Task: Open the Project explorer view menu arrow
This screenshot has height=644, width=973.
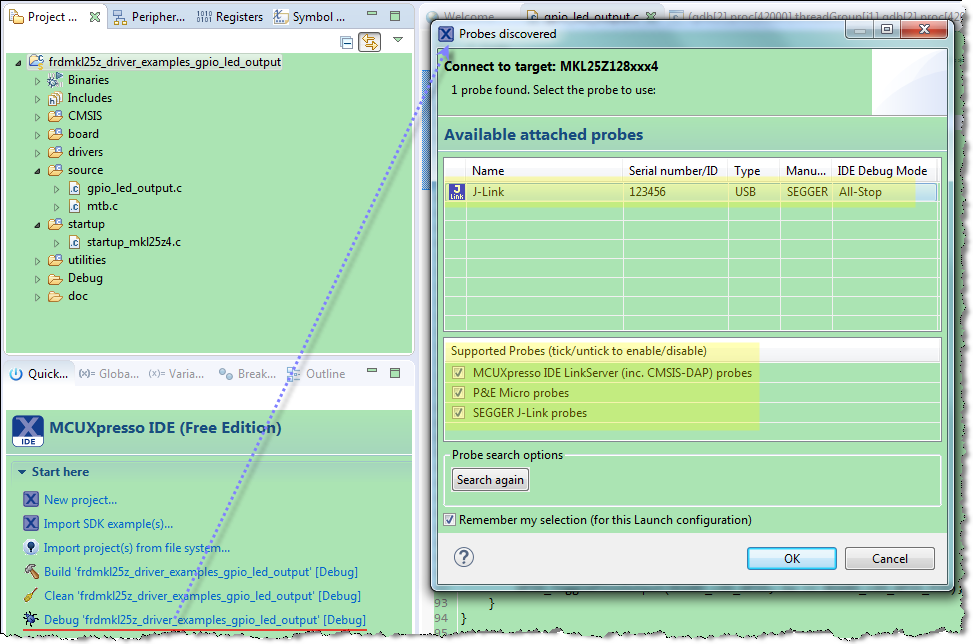Action: (398, 40)
